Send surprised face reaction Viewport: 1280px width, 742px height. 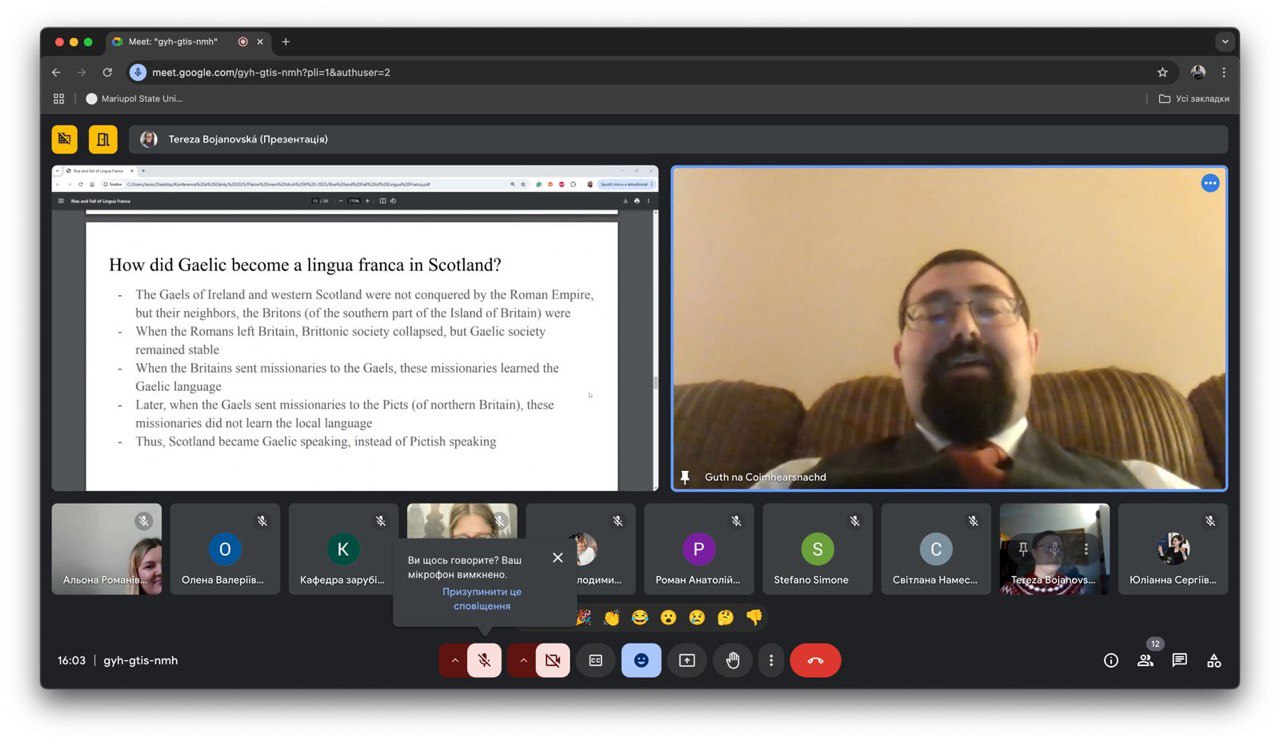pos(668,618)
